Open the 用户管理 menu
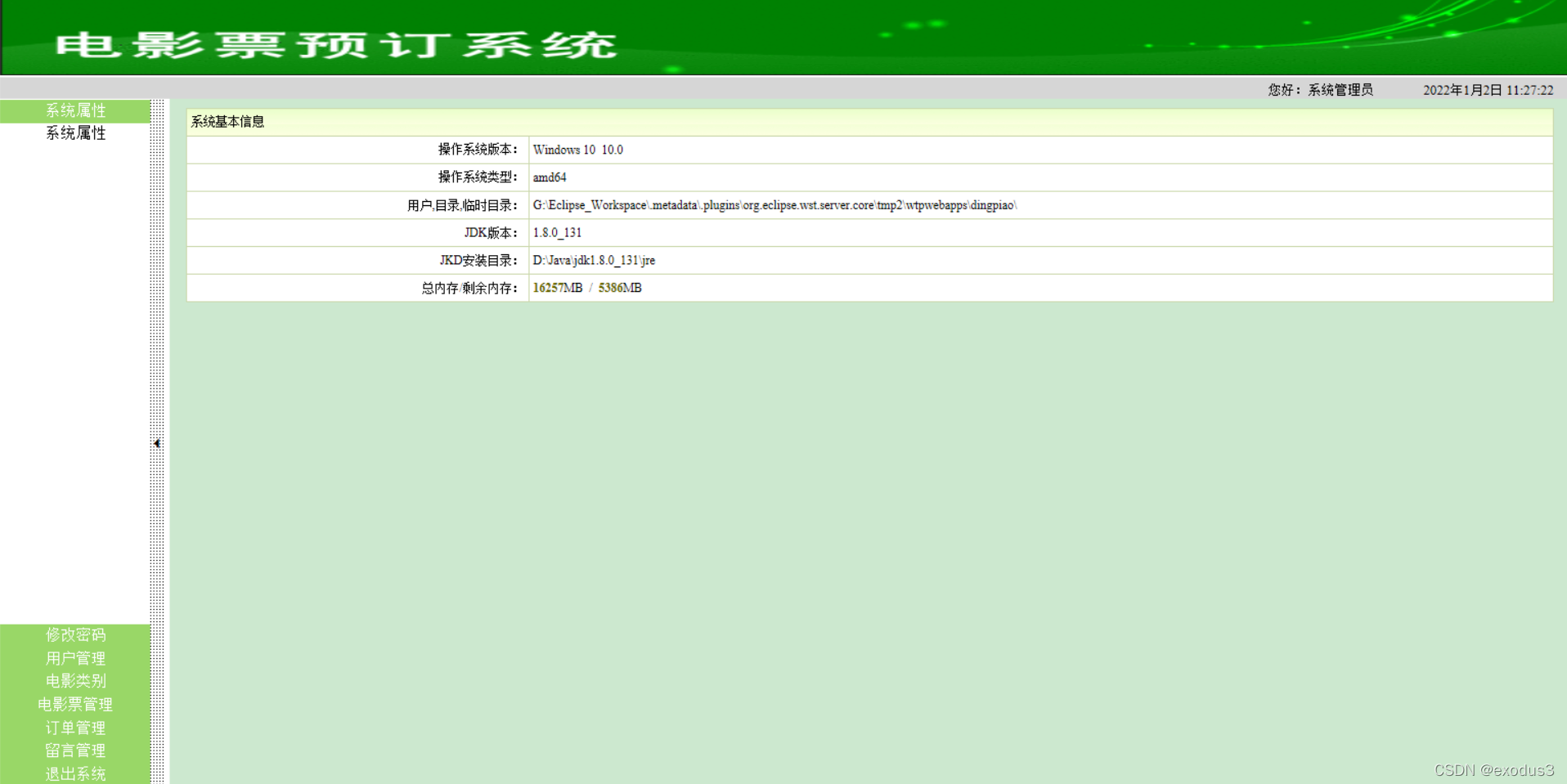1567x784 pixels. [75, 658]
